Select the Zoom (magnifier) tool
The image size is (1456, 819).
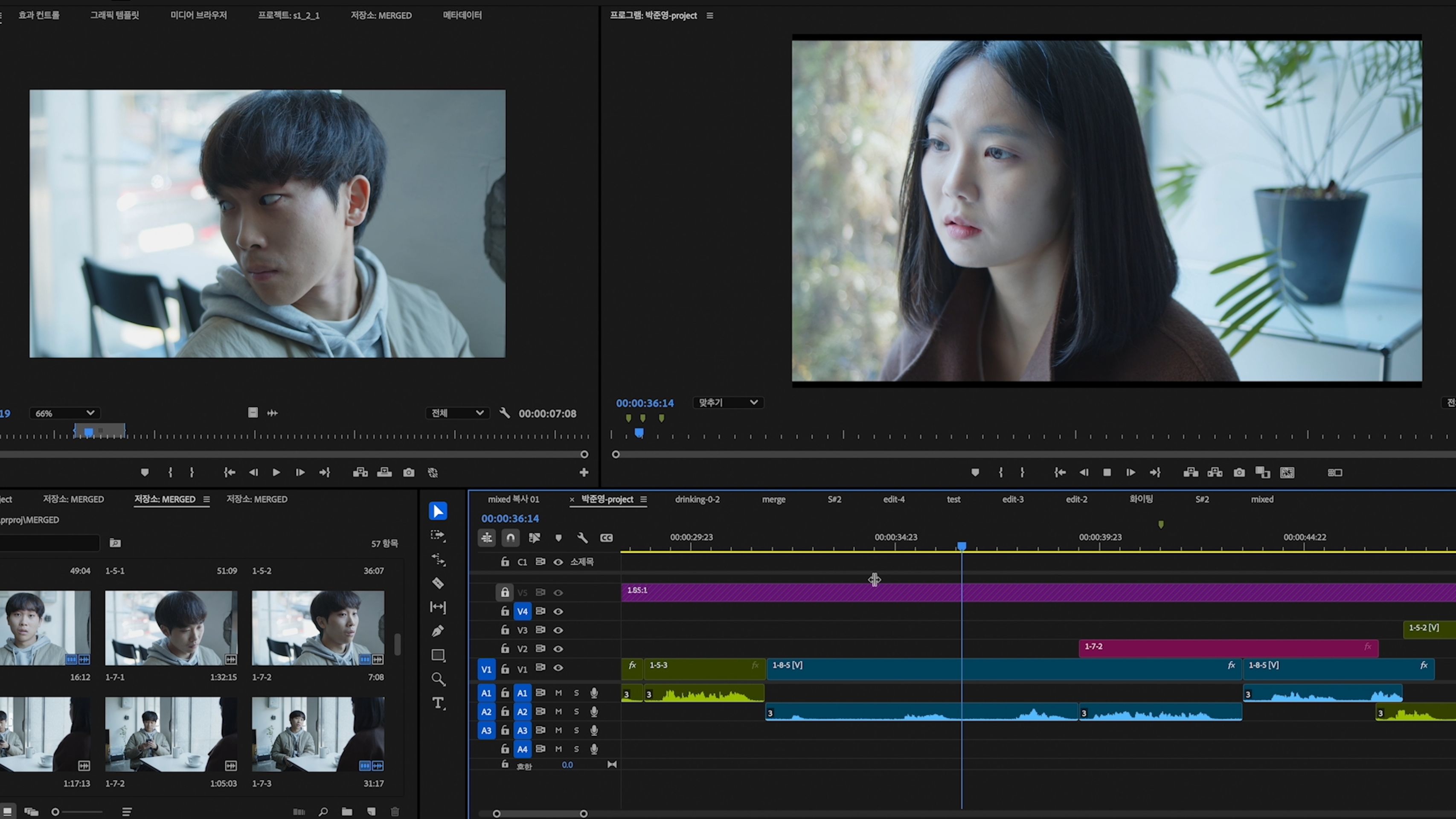(438, 679)
